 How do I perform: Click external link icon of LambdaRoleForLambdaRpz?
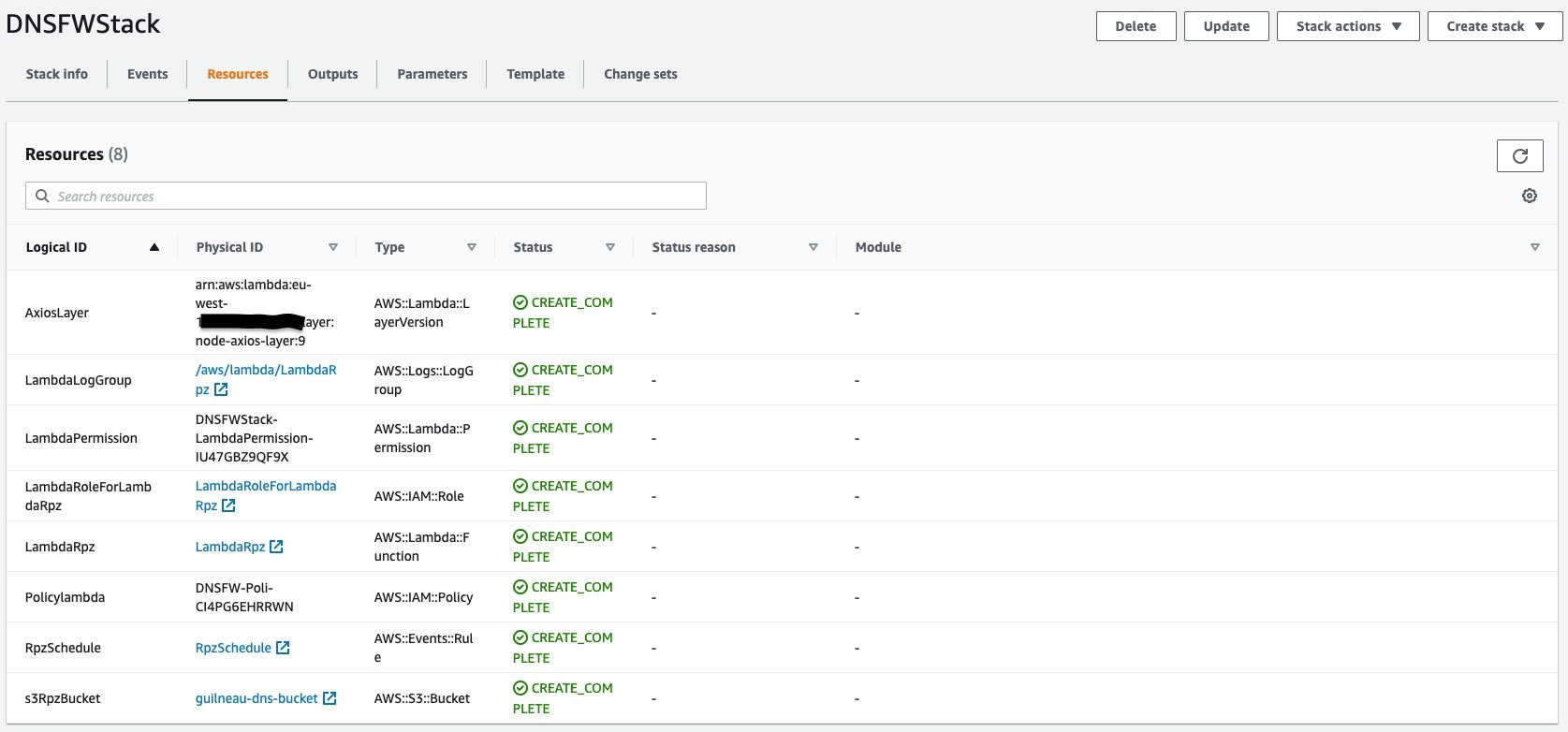tap(228, 505)
